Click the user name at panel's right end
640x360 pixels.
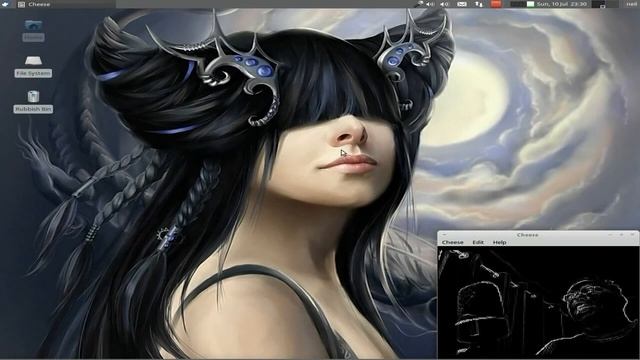coord(632,4)
